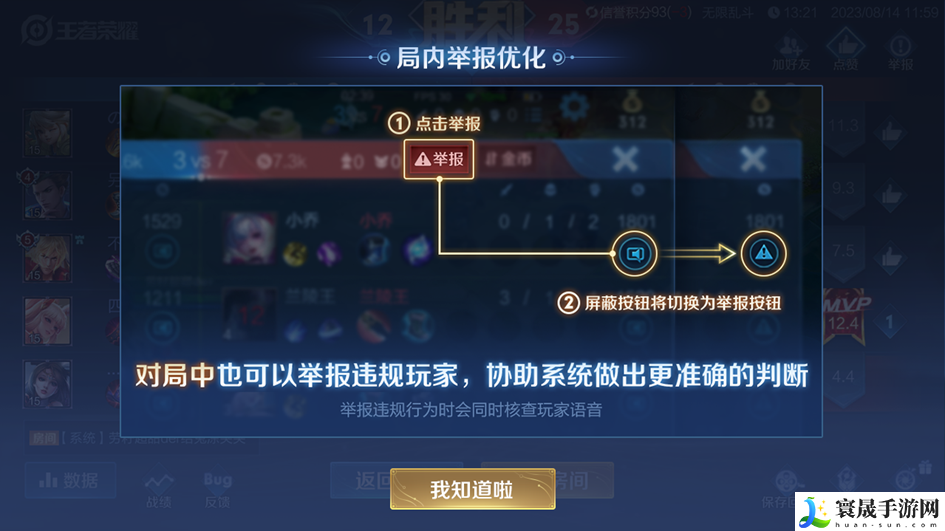Screen dimensions: 945x531
Task: Click the first player's hero avatar
Action: pos(48,133)
